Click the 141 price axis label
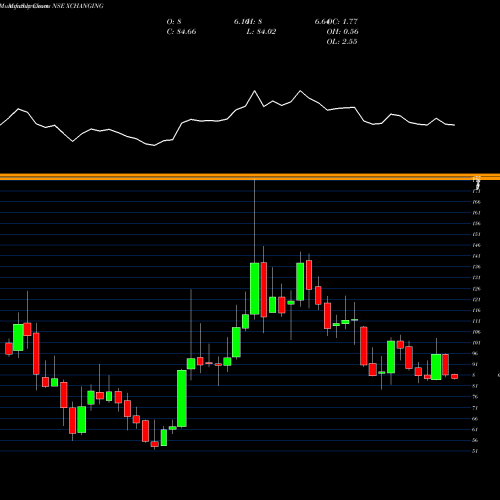 pos(477,256)
